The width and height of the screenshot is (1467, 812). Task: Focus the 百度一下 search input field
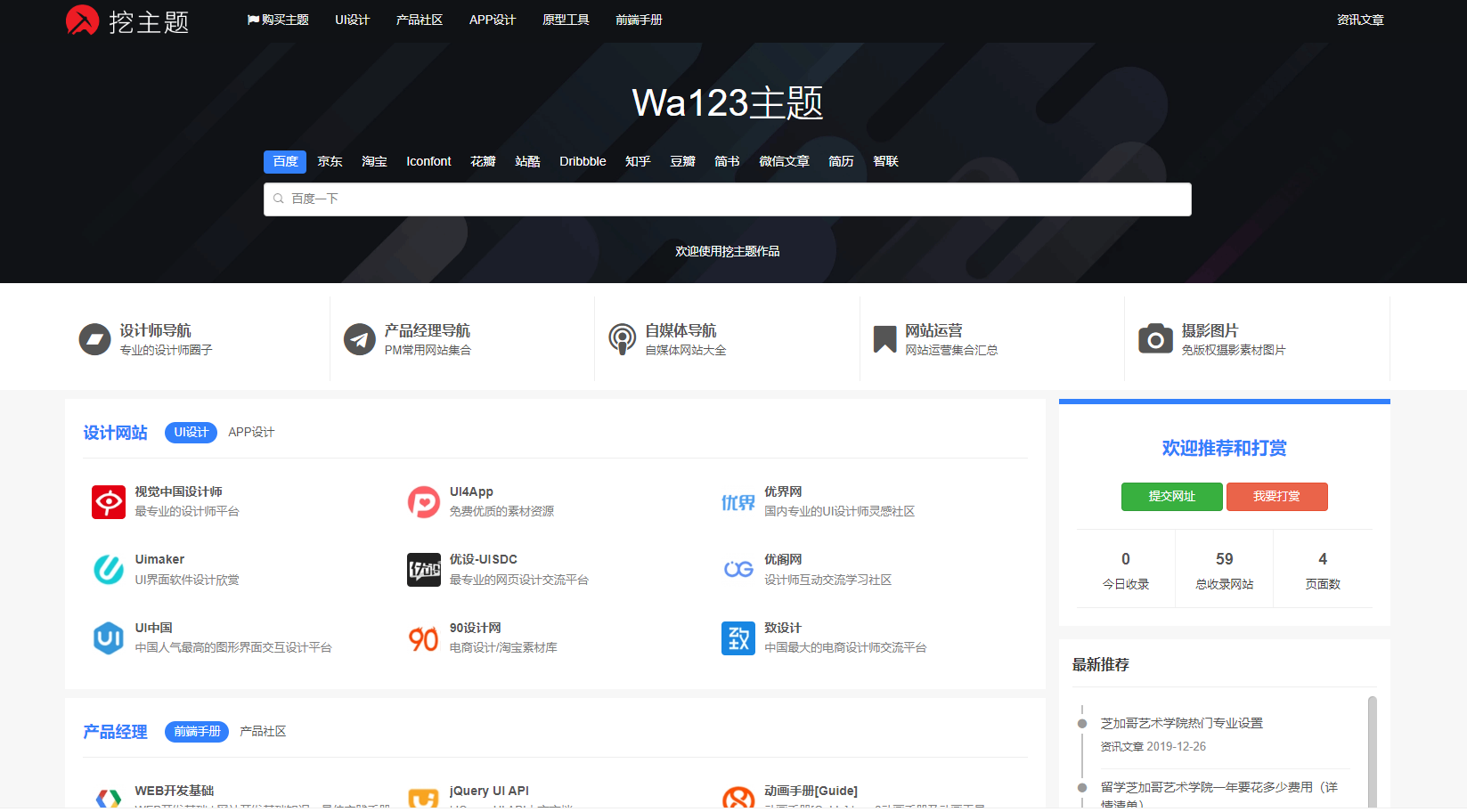click(x=727, y=199)
